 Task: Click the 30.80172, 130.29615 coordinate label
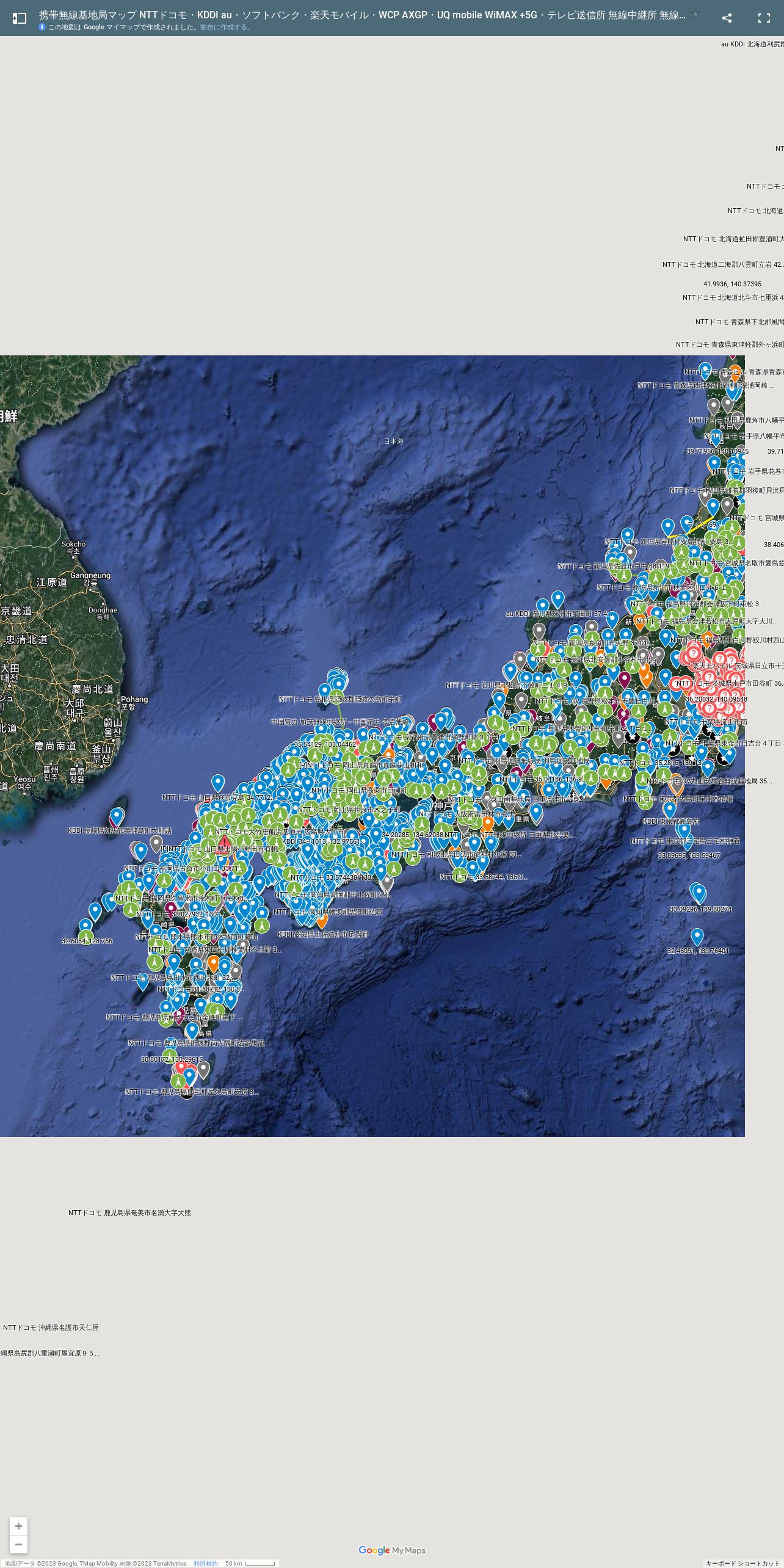point(172,1059)
